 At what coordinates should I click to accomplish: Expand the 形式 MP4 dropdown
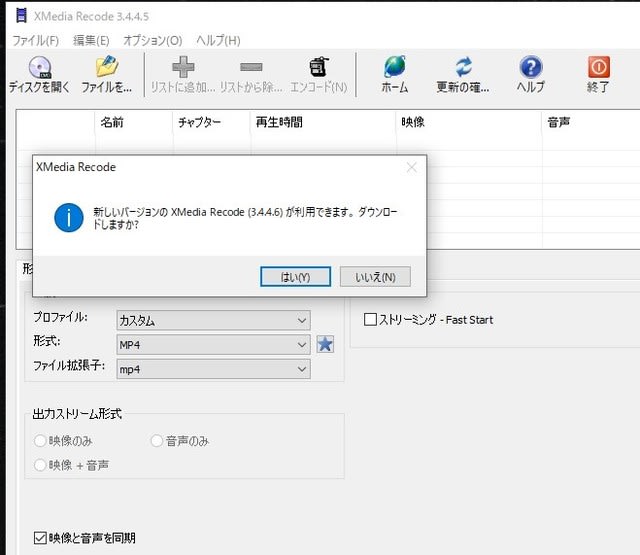point(213,345)
